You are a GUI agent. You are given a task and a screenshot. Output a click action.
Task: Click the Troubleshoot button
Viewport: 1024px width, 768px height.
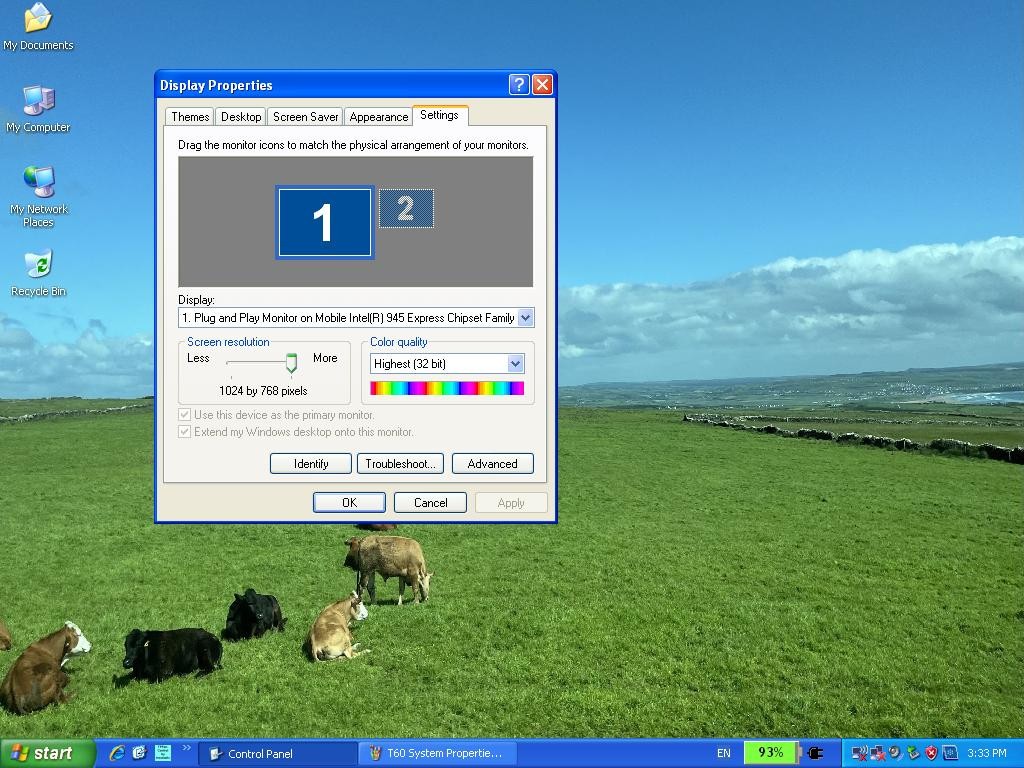pos(400,464)
